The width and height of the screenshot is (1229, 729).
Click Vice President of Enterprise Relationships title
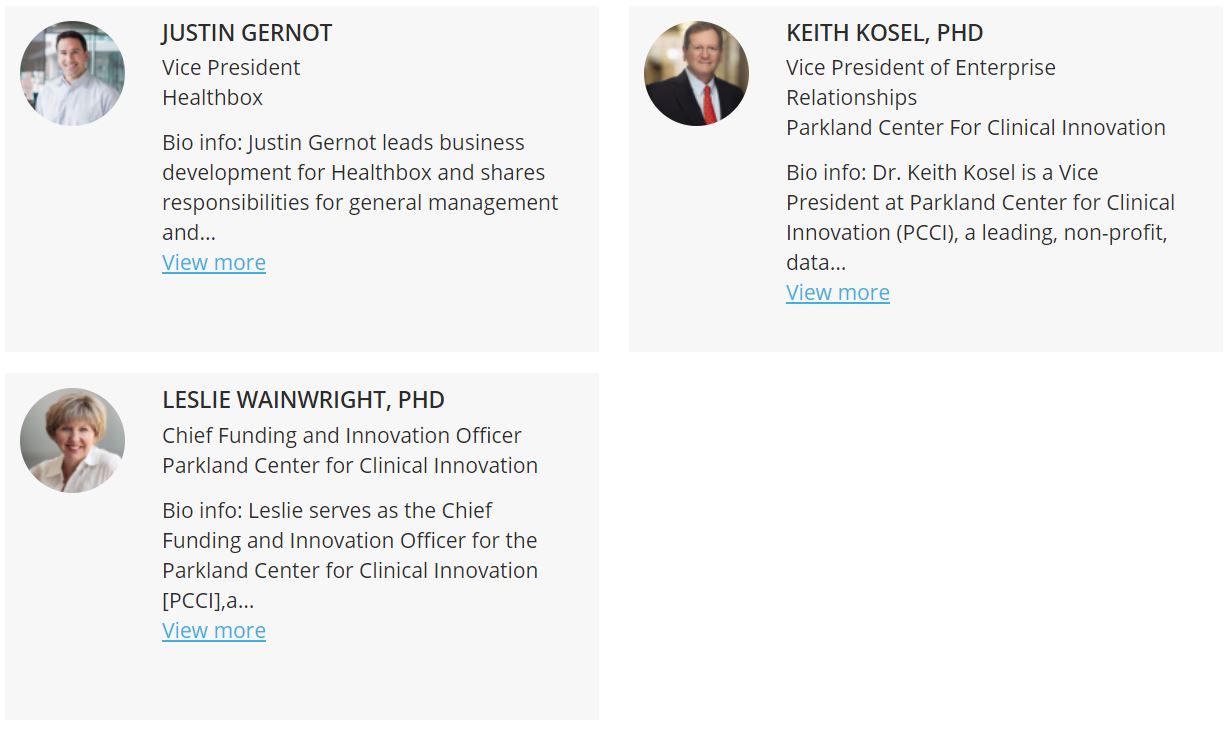tap(921, 82)
